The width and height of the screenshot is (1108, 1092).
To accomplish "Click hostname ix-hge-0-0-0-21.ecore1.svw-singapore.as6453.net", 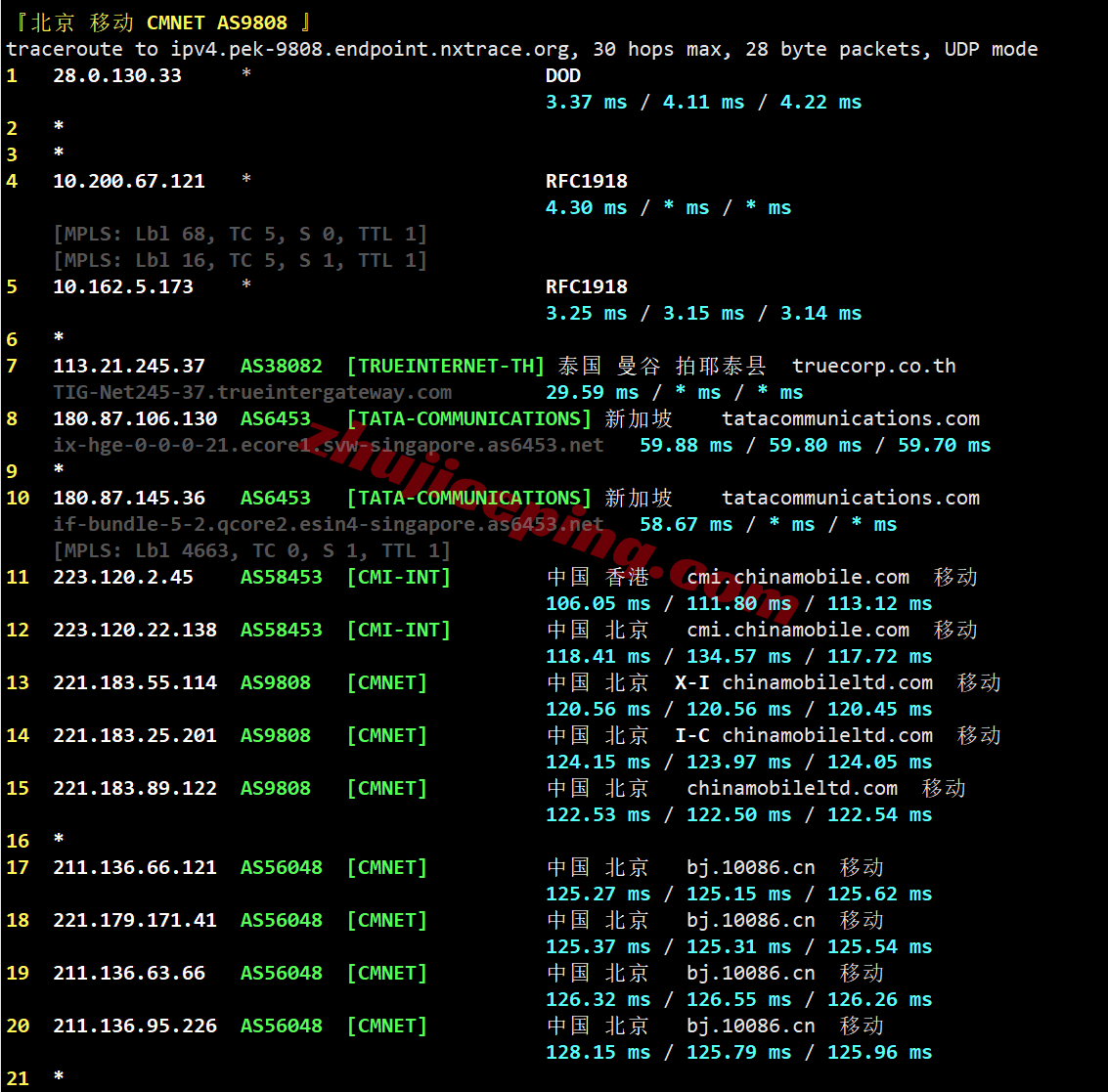I will pyautogui.click(x=329, y=445).
